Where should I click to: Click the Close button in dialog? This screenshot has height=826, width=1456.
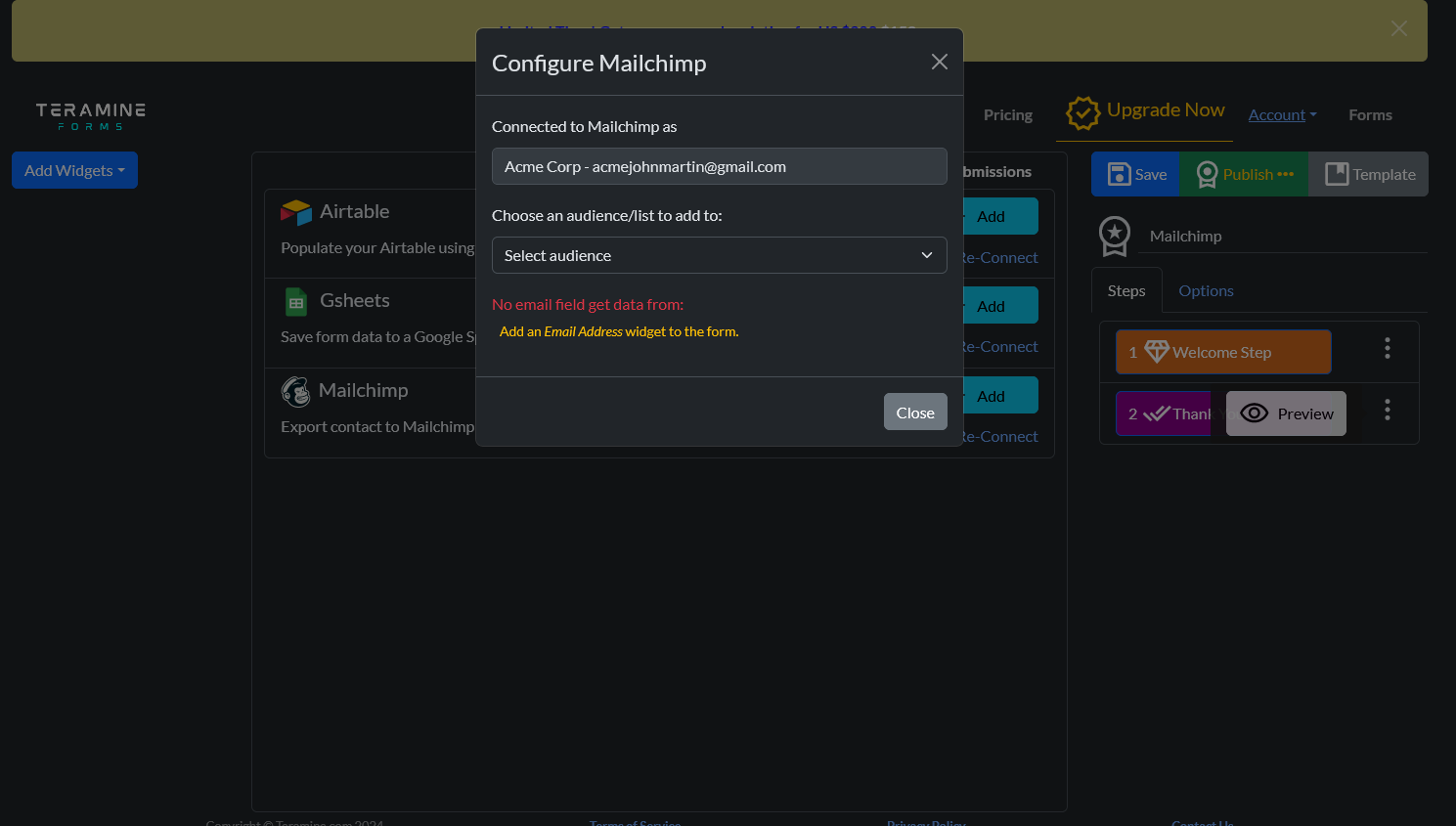point(915,412)
